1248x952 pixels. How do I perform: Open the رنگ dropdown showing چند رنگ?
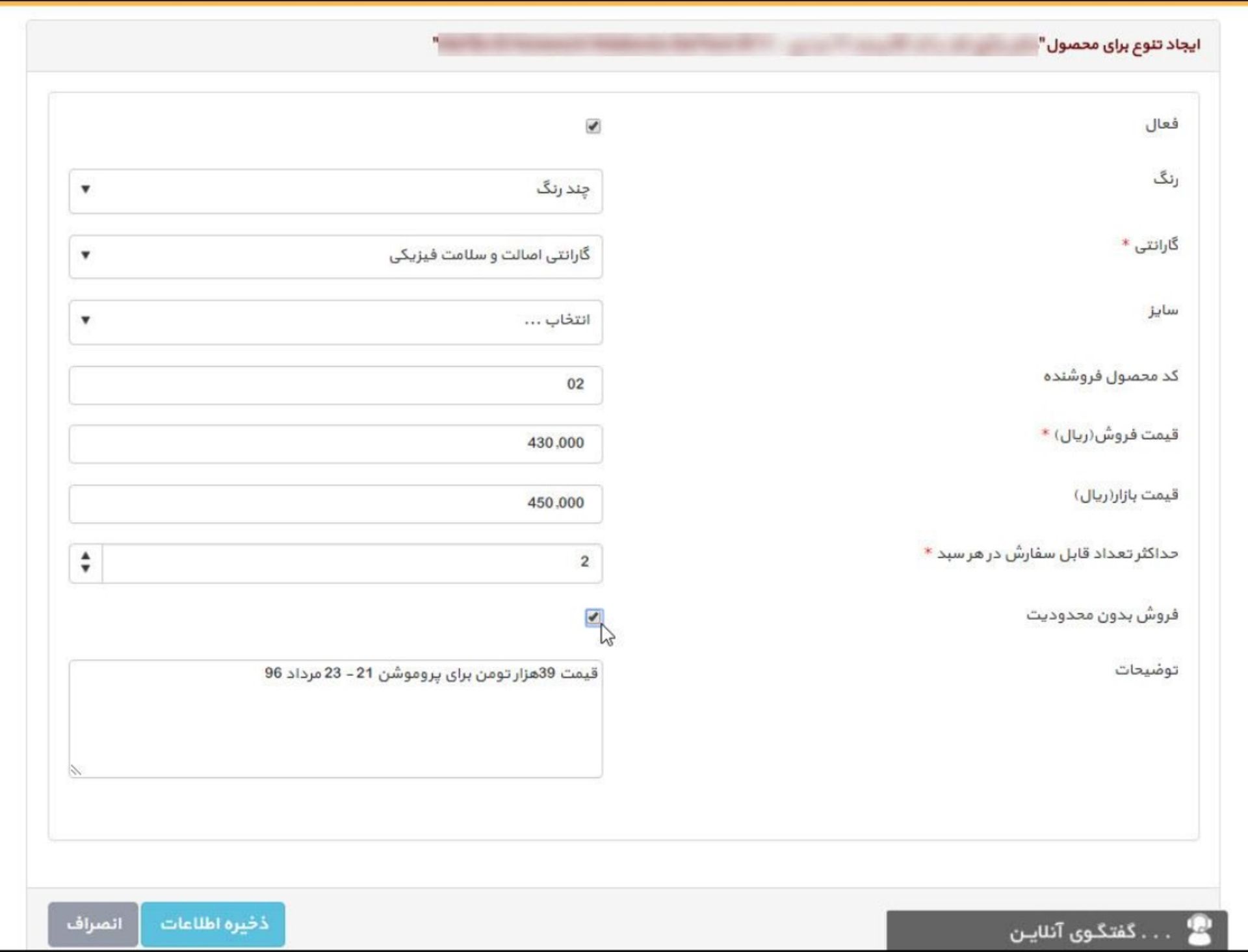point(335,191)
